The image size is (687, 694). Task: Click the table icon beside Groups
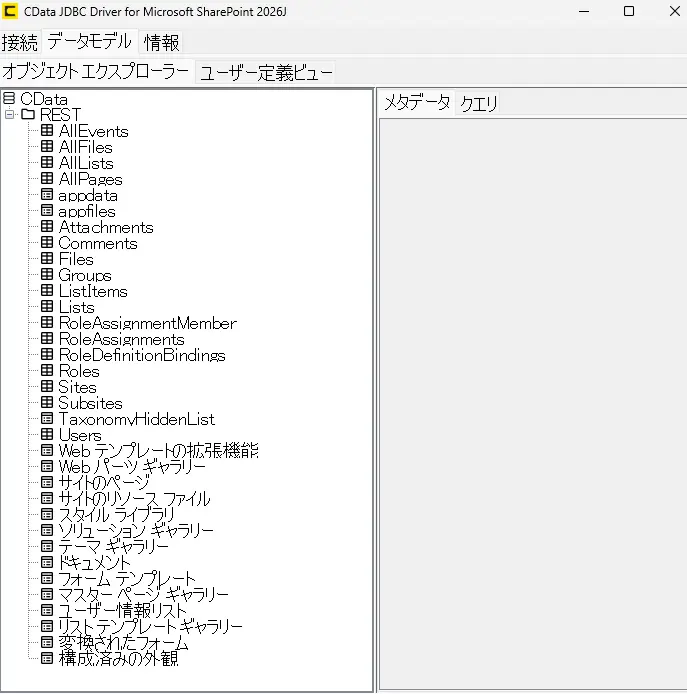point(47,274)
